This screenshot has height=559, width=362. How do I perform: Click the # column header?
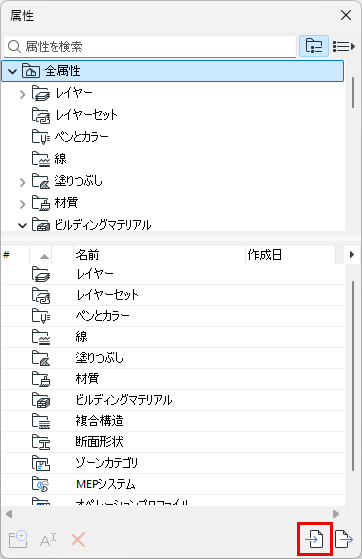pos(15,255)
